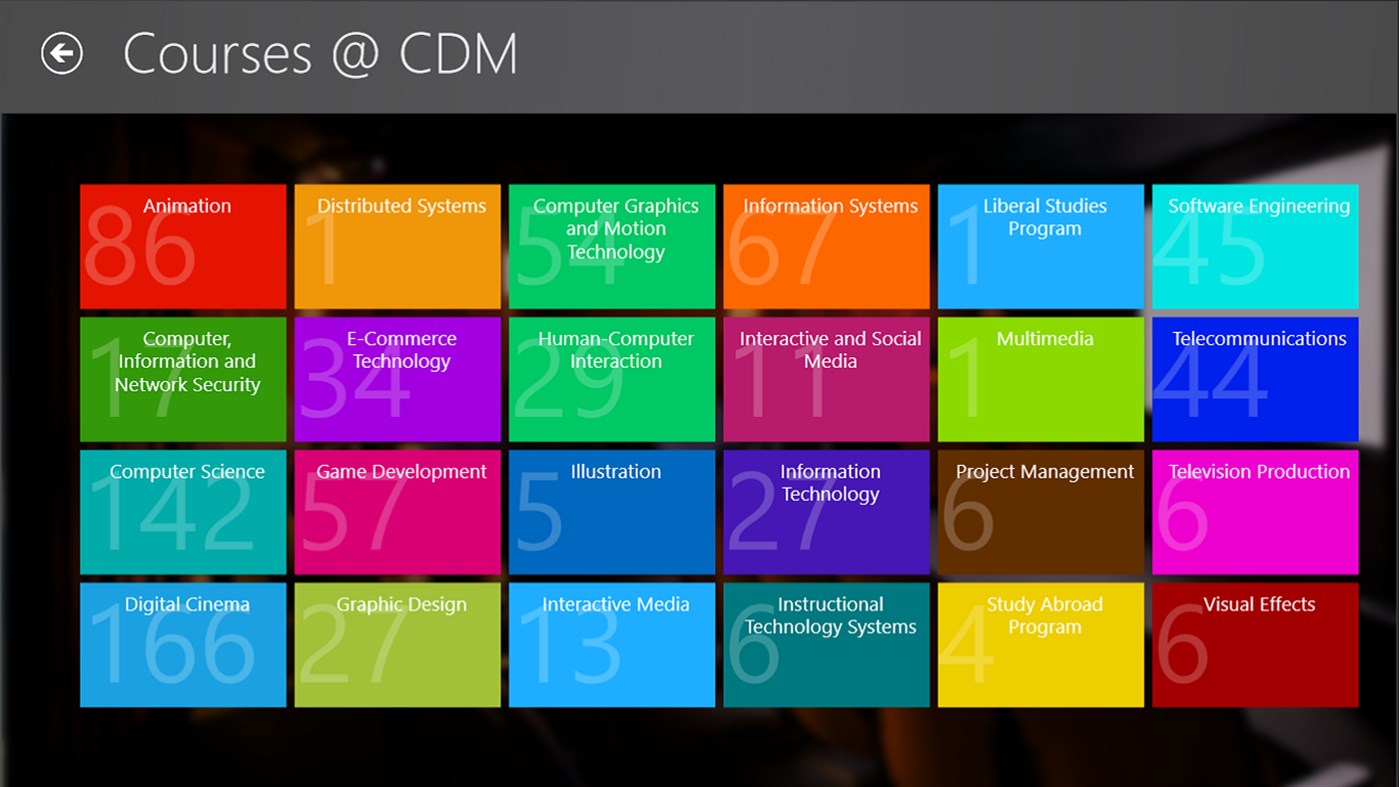Open the Liberal Studies Program tile
The width and height of the screenshot is (1399, 787).
point(1040,246)
